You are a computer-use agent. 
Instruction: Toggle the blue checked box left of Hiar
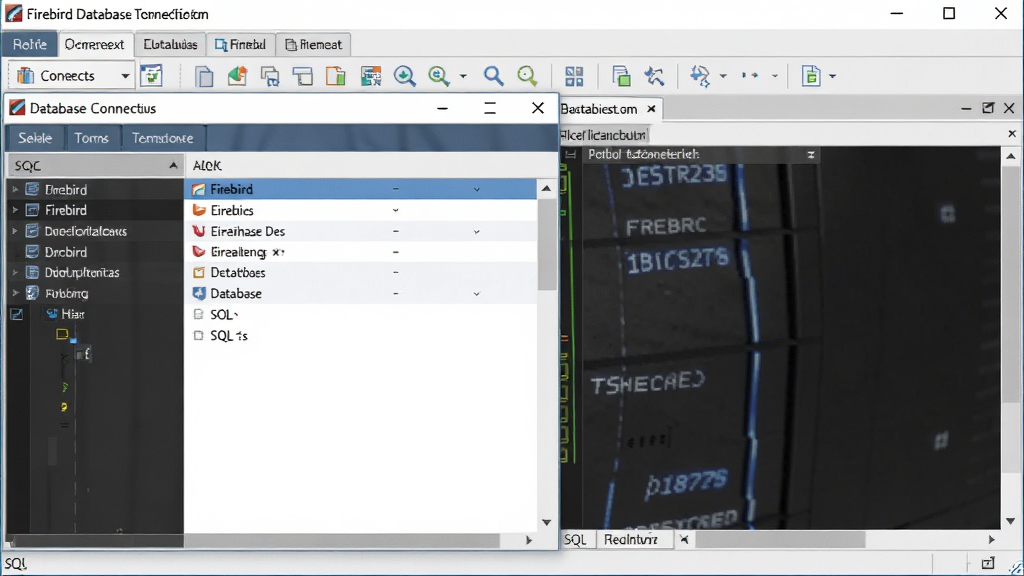click(x=17, y=315)
